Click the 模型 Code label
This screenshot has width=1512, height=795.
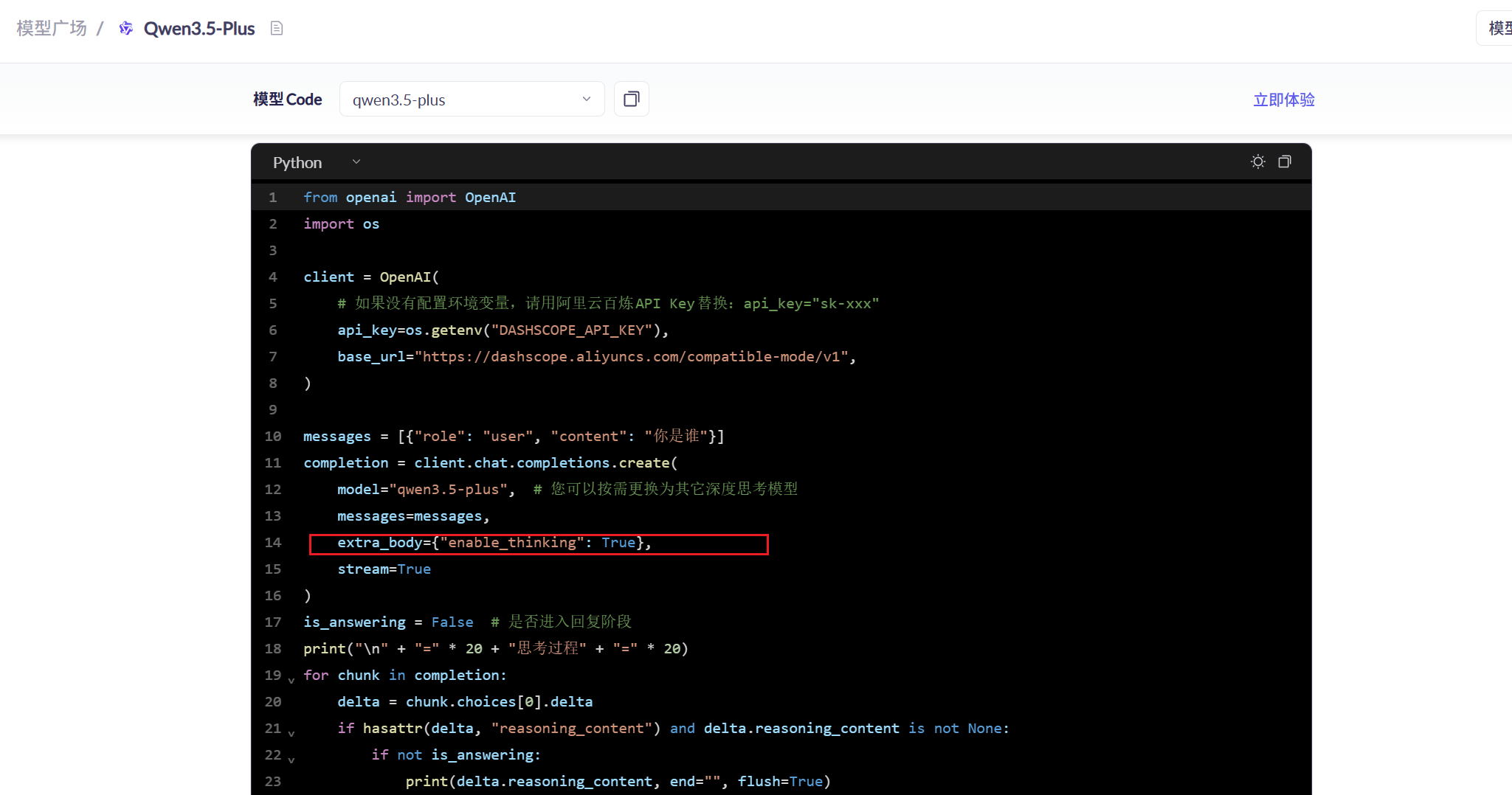coord(287,99)
